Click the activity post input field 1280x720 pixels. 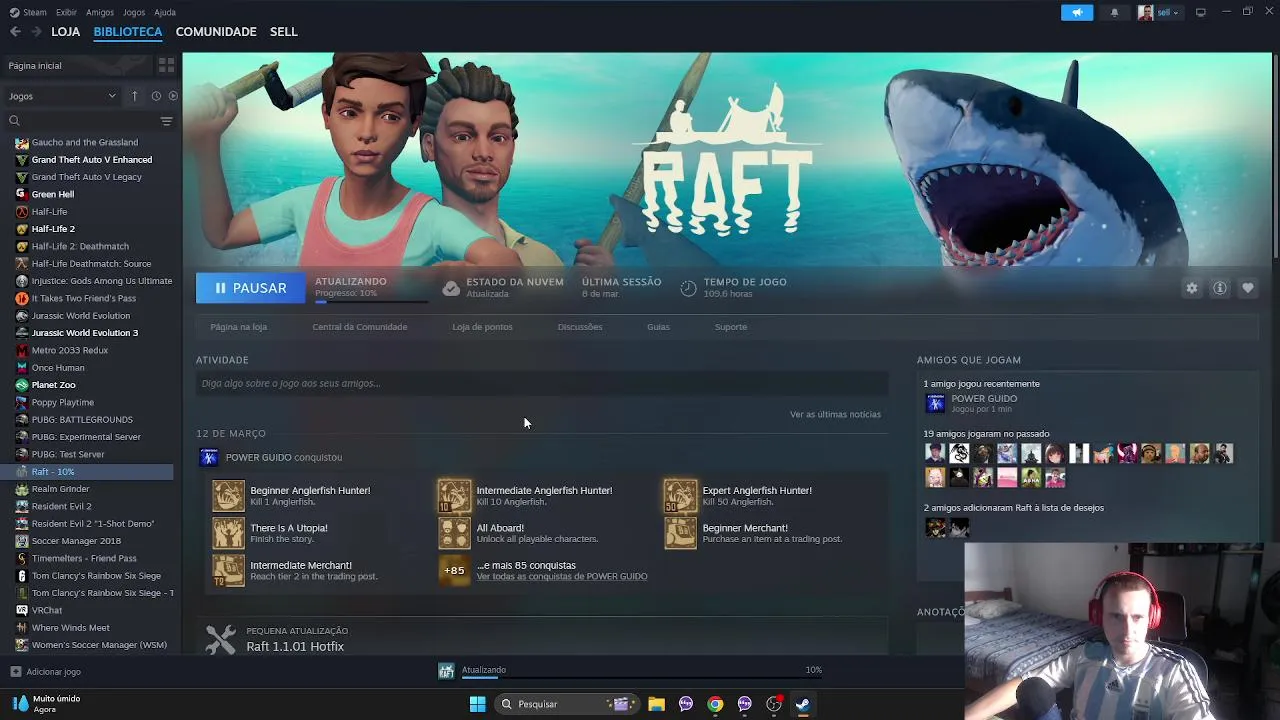[542, 383]
